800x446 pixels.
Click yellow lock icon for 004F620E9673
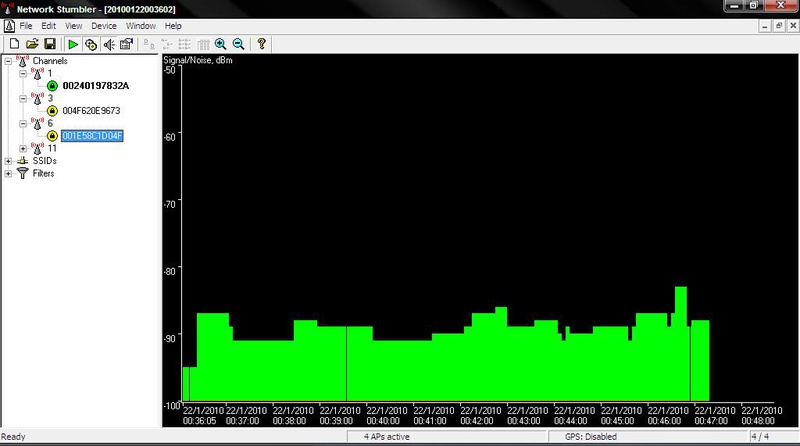click(52, 111)
